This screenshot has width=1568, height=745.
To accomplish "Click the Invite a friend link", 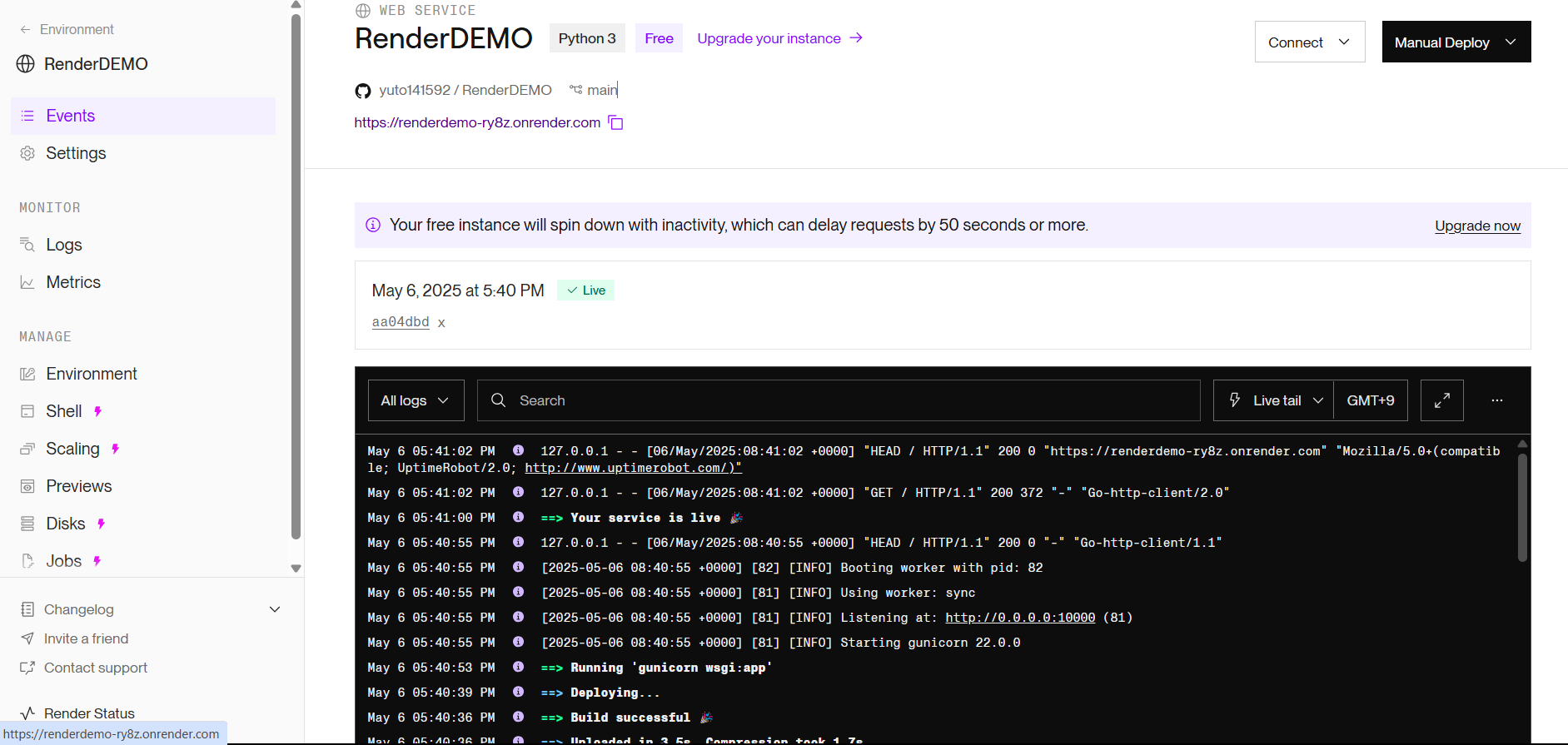I will click(x=87, y=638).
